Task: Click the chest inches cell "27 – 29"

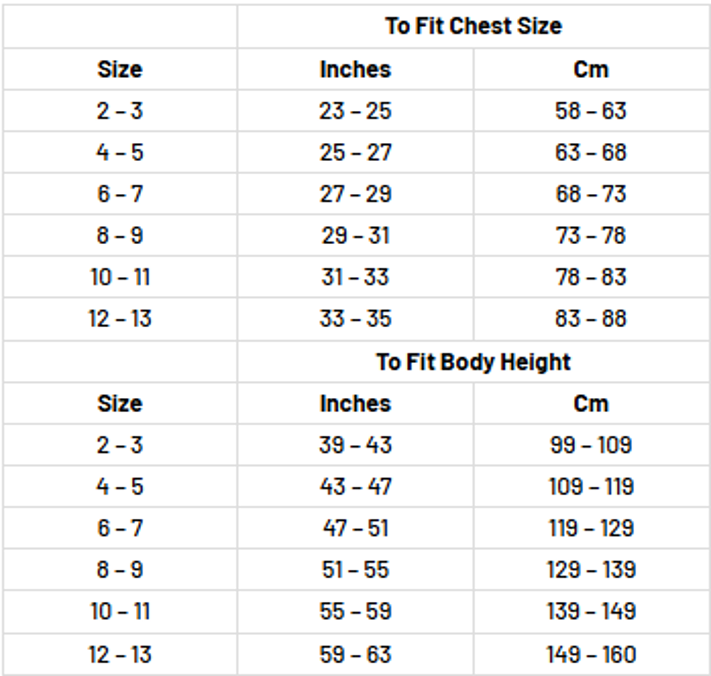Action: point(355,194)
